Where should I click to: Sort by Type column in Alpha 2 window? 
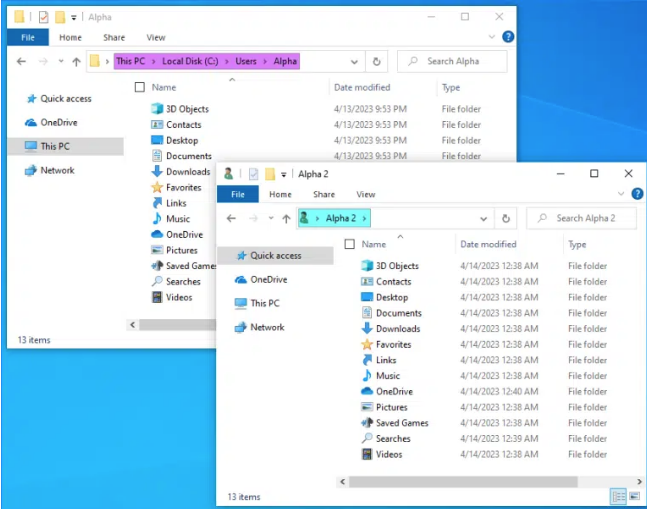click(x=577, y=244)
